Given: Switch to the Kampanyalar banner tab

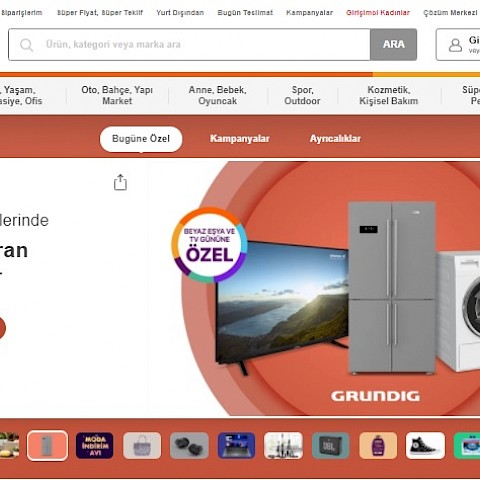Looking at the screenshot, I should 240,139.
